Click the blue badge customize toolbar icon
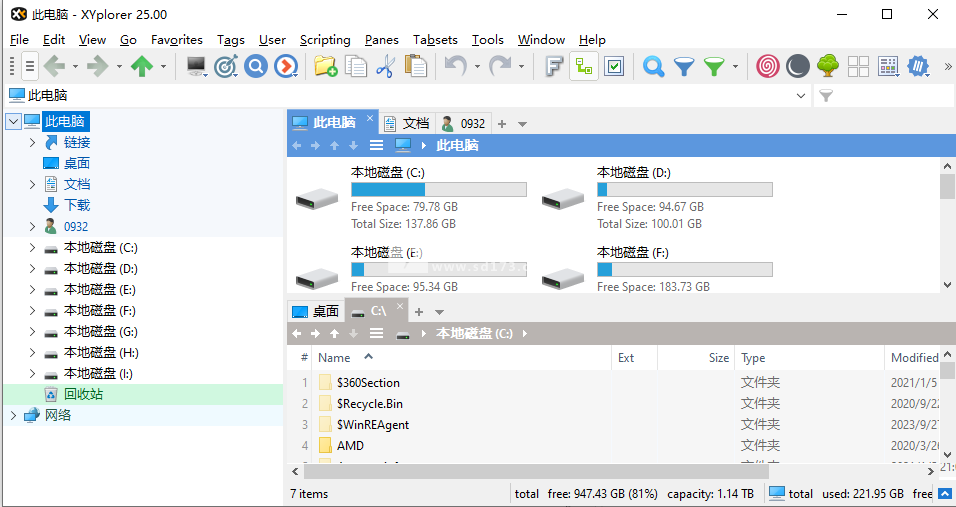956x507 pixels. point(918,66)
